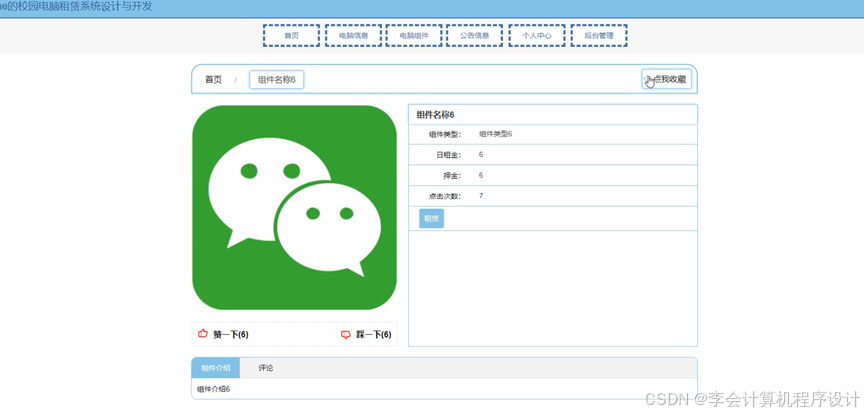Click the 日租金: label
This screenshot has width=864, height=414.
tap(449, 155)
